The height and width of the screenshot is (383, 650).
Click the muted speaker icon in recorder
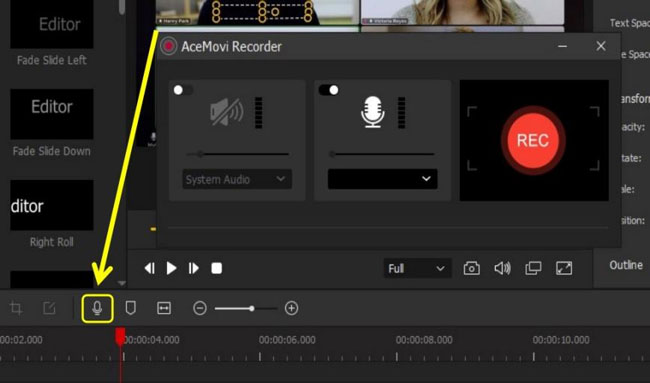click(226, 112)
